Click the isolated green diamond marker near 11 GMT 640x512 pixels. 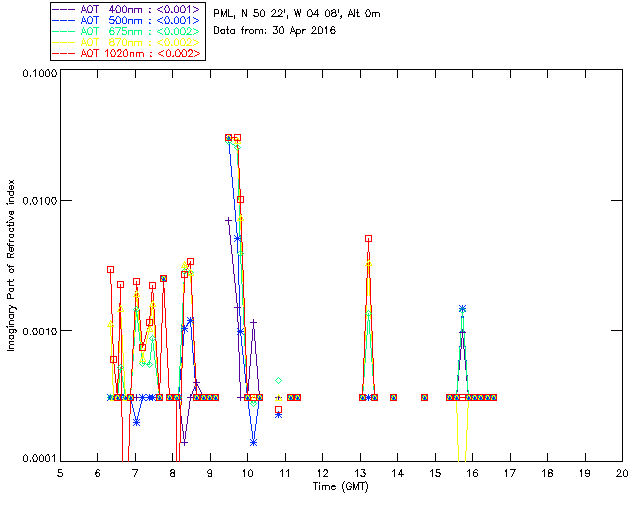(279, 380)
